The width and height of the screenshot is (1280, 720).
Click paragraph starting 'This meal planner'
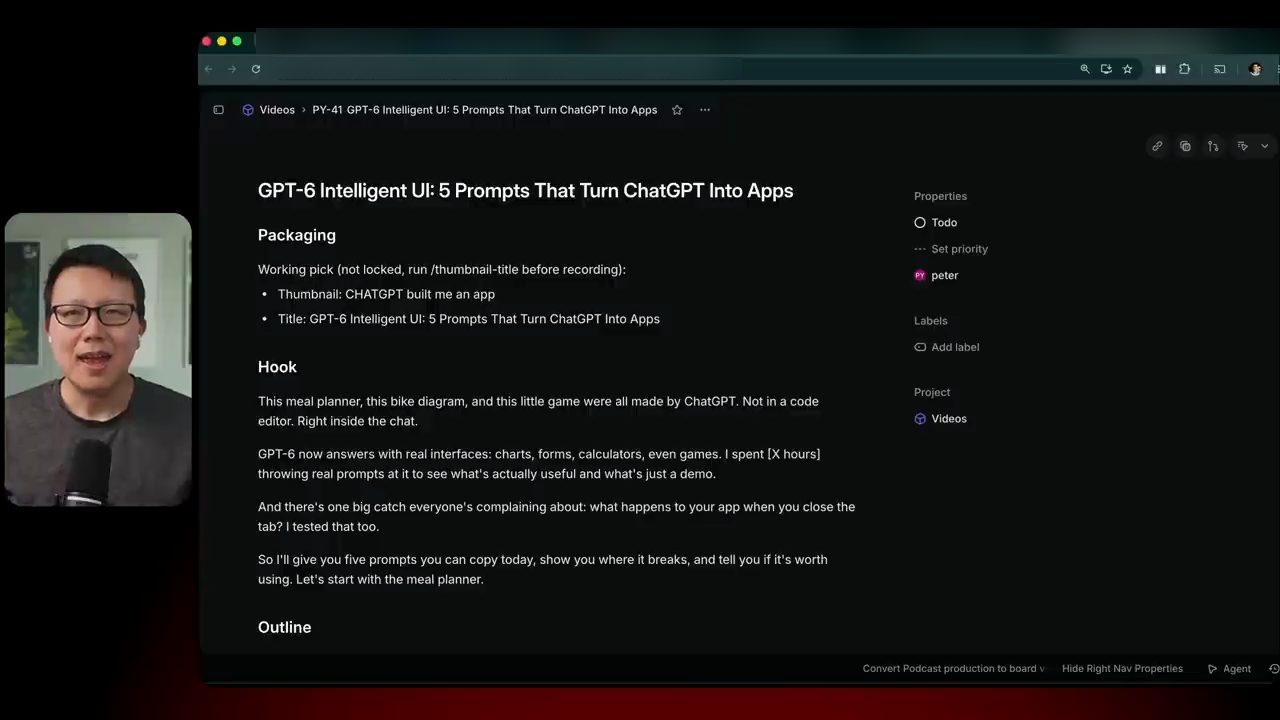[x=538, y=411]
